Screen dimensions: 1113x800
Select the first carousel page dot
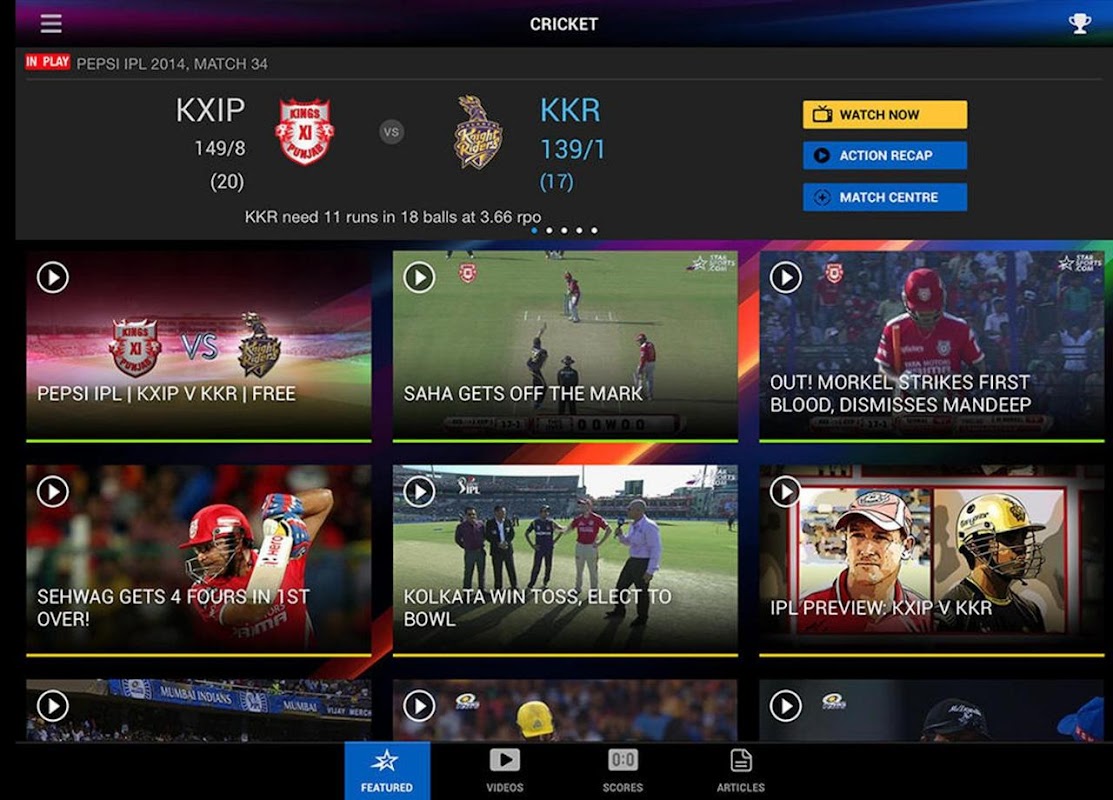pyautogui.click(x=534, y=230)
